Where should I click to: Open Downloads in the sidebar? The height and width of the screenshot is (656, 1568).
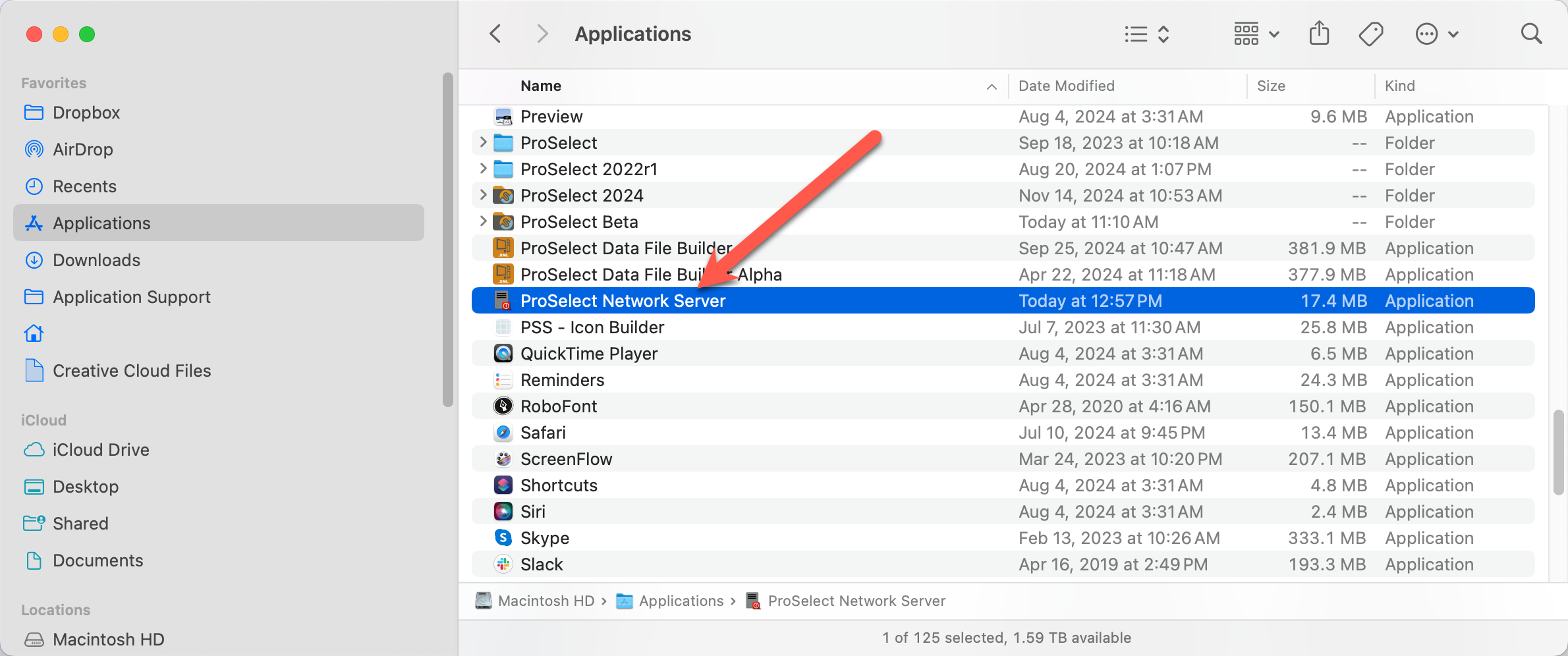pyautogui.click(x=96, y=260)
